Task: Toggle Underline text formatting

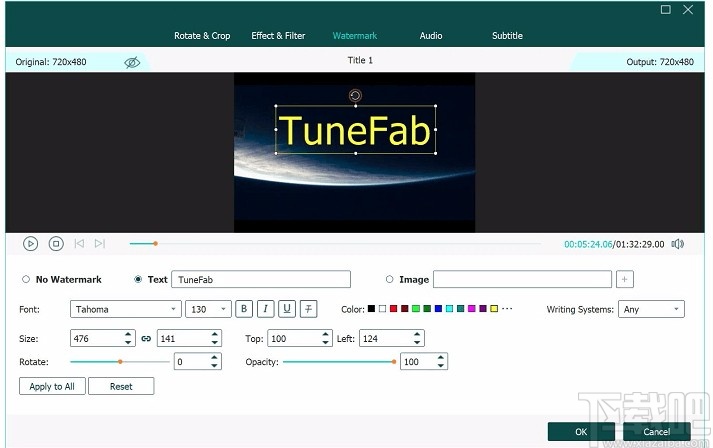Action: click(x=287, y=309)
